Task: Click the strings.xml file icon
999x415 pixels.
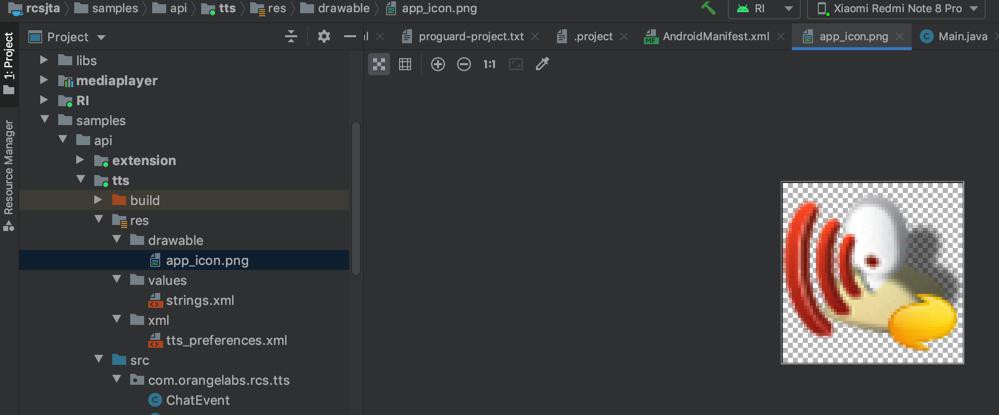Action: (x=155, y=300)
